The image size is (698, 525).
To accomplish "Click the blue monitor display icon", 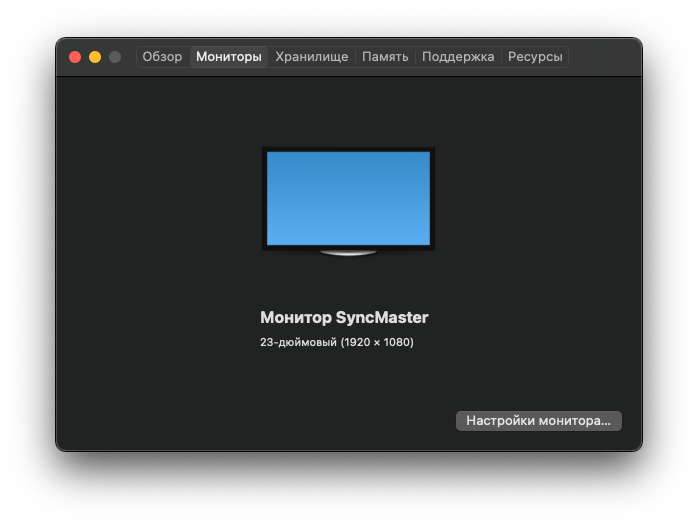I will [348, 201].
